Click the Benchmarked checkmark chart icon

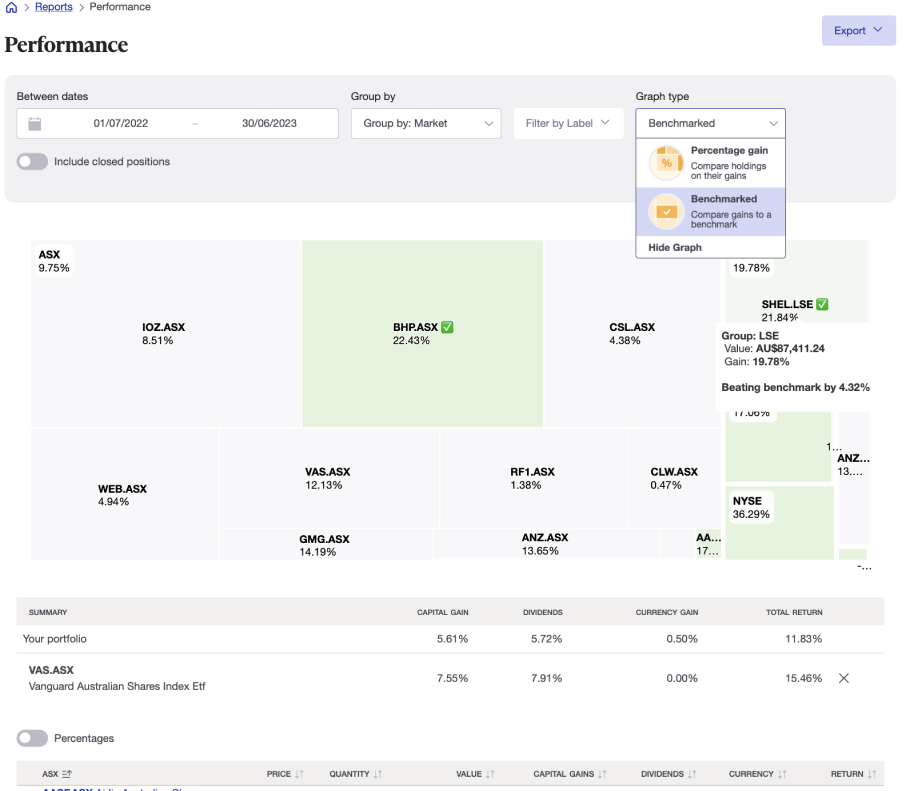click(666, 212)
